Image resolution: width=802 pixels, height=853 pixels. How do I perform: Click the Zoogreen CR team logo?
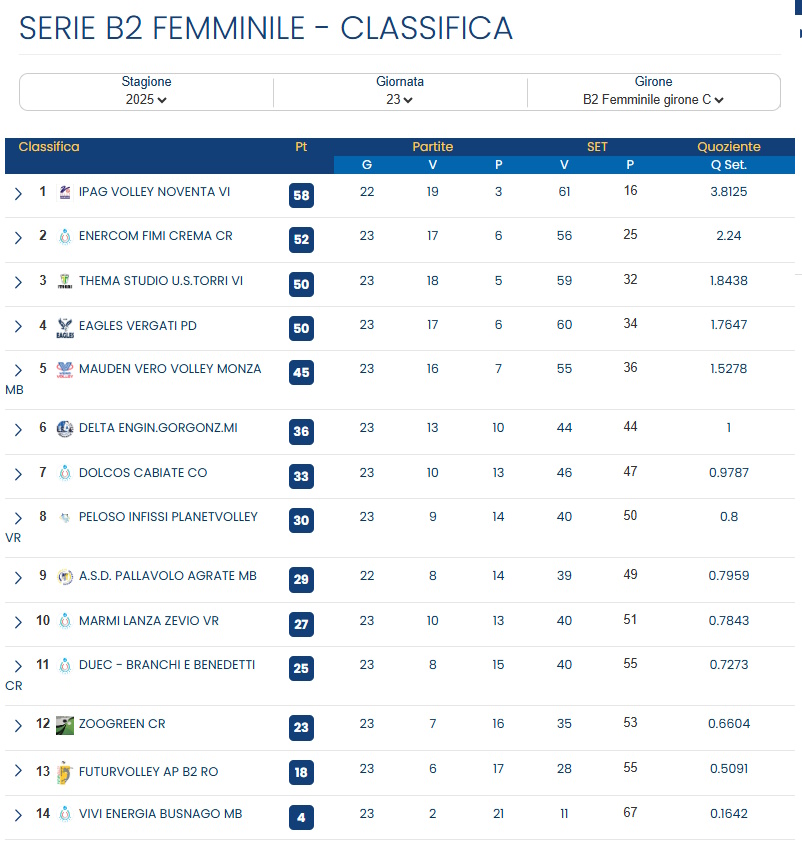[65, 725]
